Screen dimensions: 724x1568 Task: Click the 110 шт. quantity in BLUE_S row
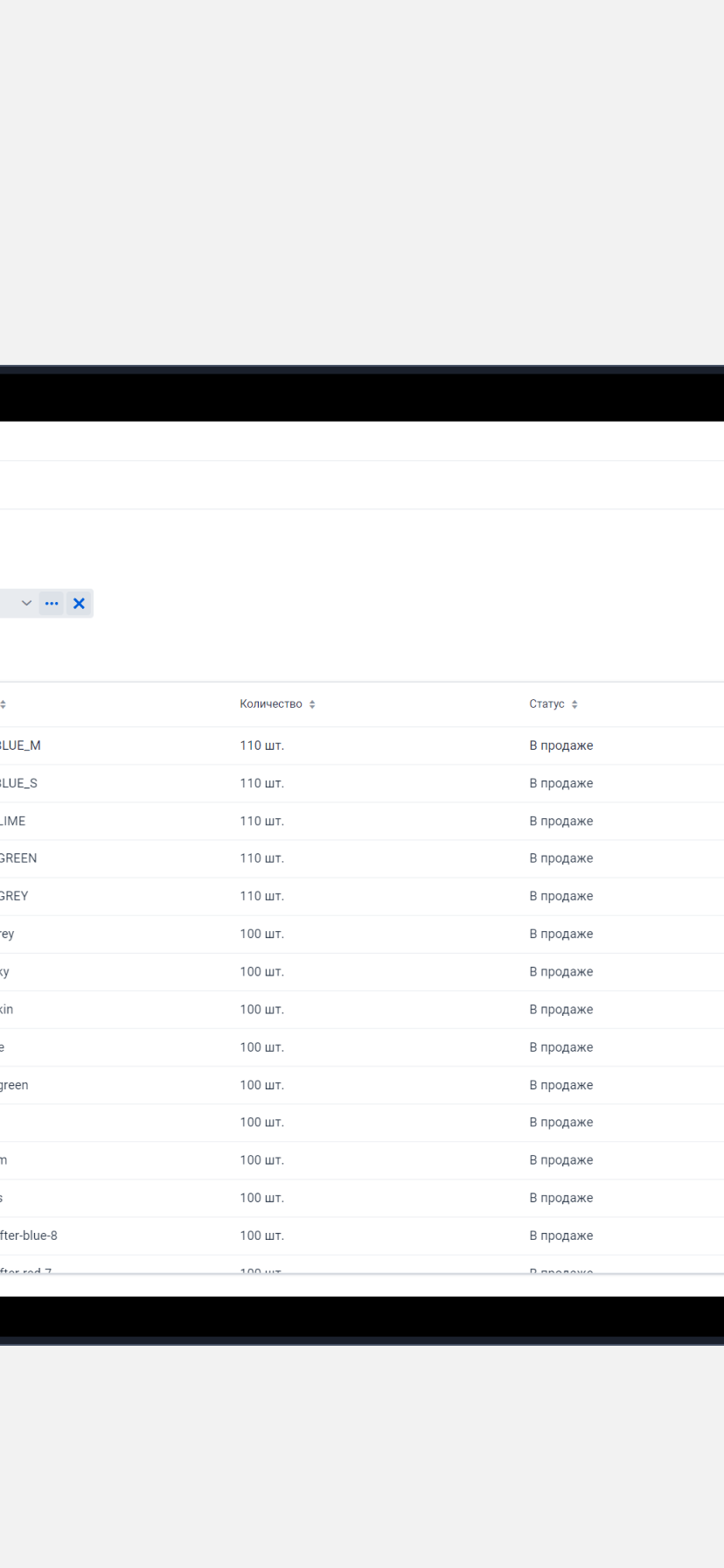tap(261, 783)
